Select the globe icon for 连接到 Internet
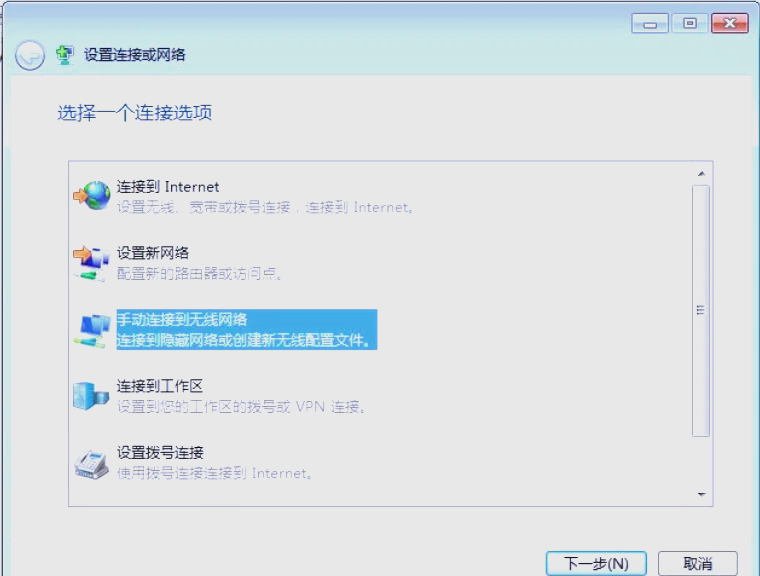Viewport: 760px width, 576px height. pos(92,195)
